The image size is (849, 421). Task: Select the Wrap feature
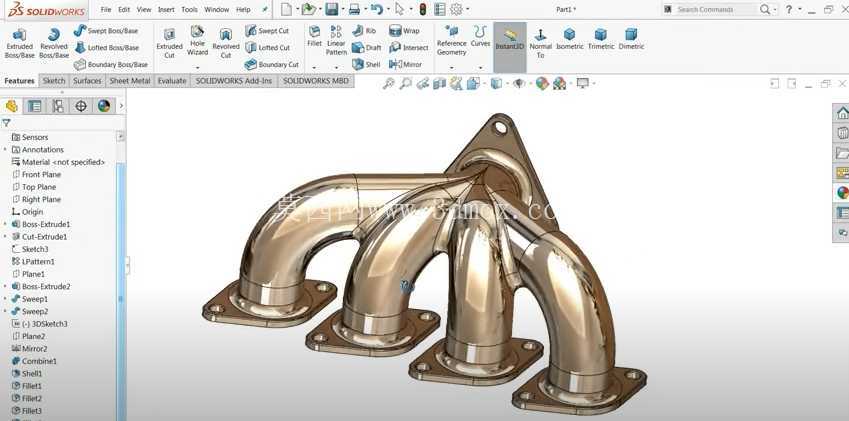[404, 31]
